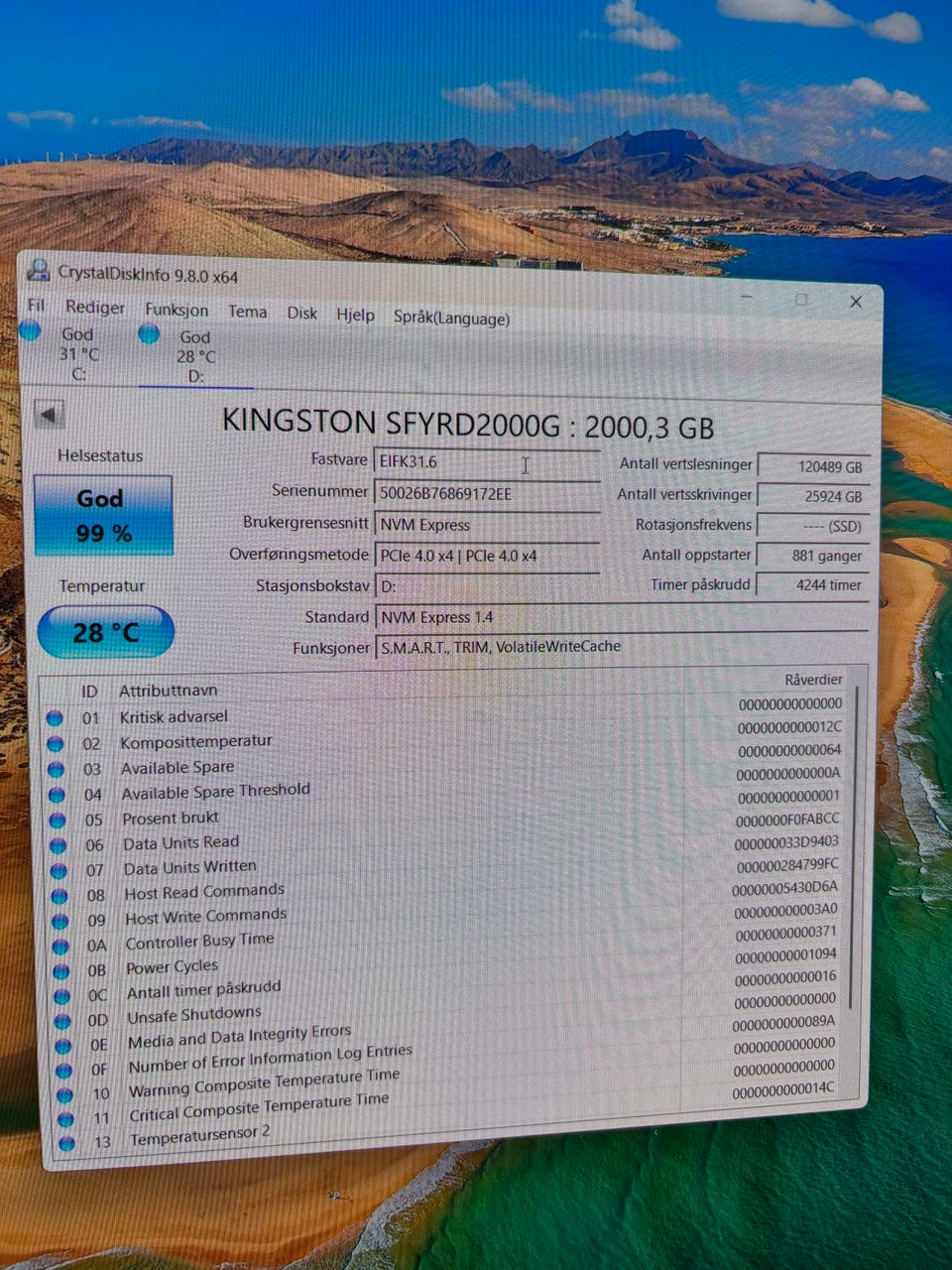Screen dimensions: 952x1270
Task: Click the Serienummer field value
Action: (x=487, y=493)
